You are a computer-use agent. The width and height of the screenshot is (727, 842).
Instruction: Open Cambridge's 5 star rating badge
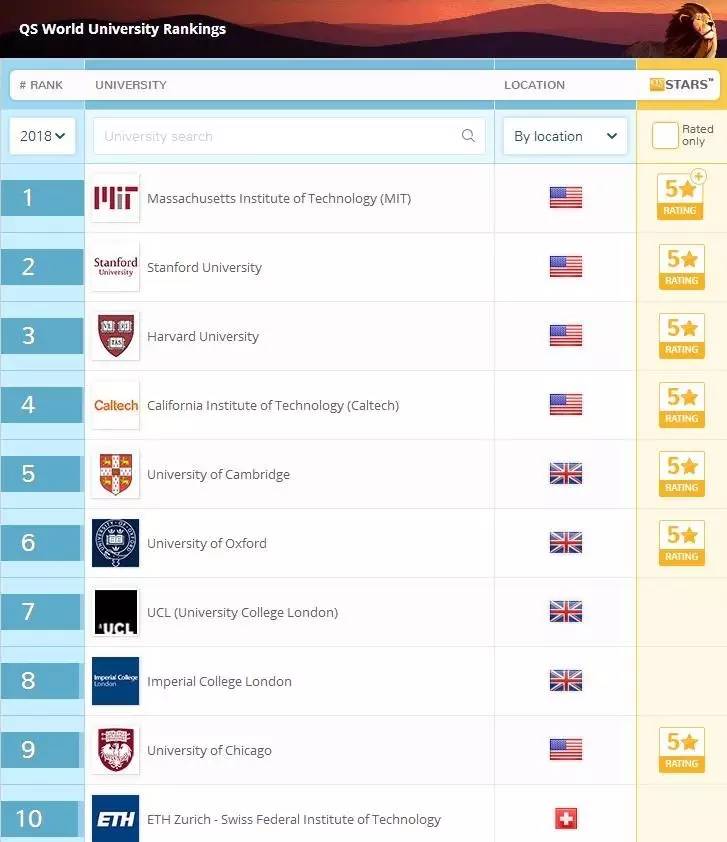[681, 474]
